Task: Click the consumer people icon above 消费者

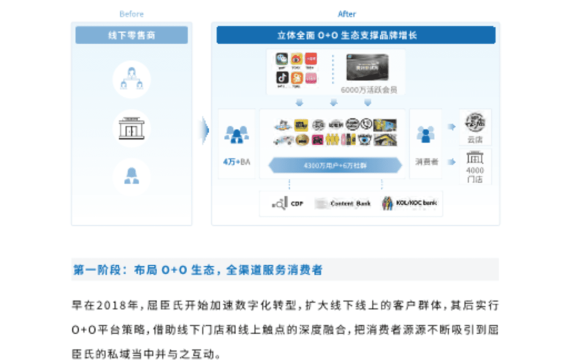Action: pos(426,134)
